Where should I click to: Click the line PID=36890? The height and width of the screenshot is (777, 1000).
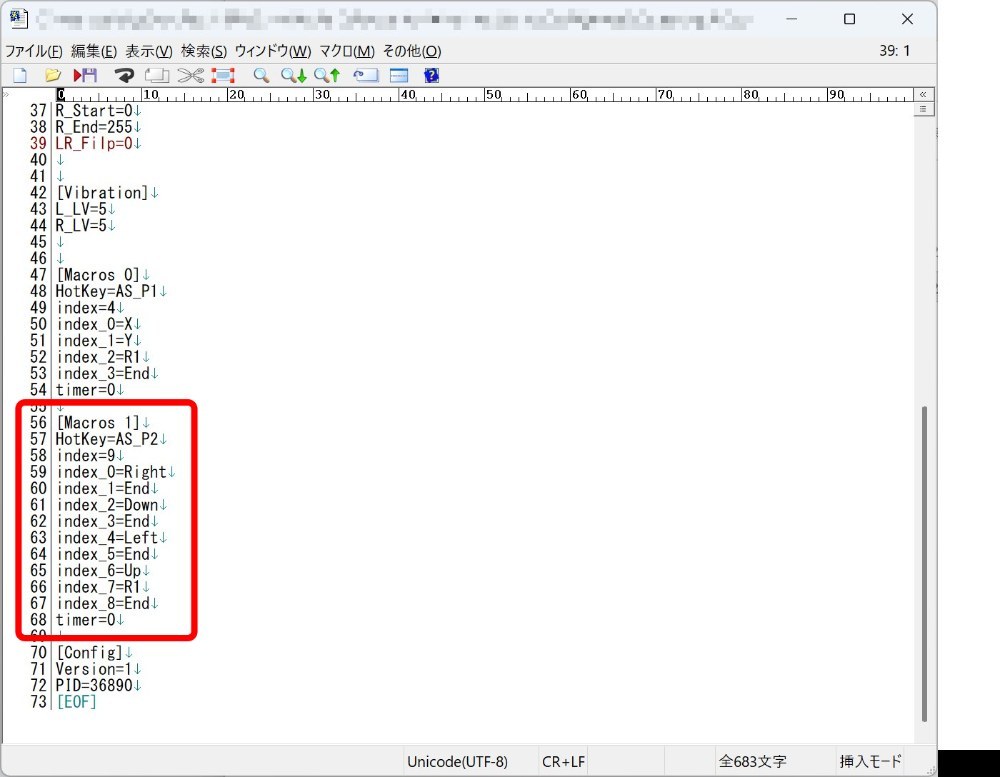[x=94, y=686]
